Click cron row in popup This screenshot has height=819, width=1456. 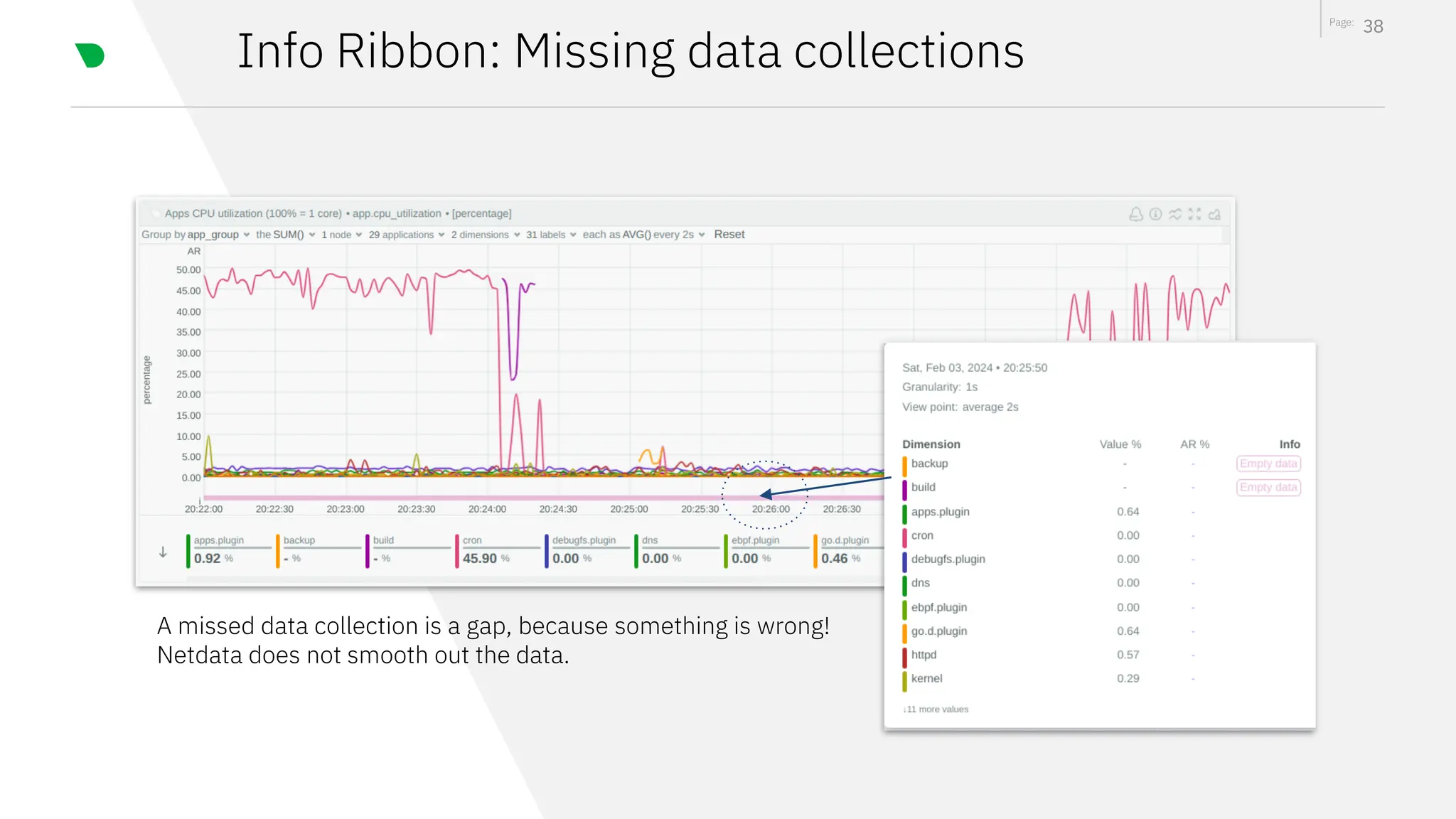pos(1101,535)
